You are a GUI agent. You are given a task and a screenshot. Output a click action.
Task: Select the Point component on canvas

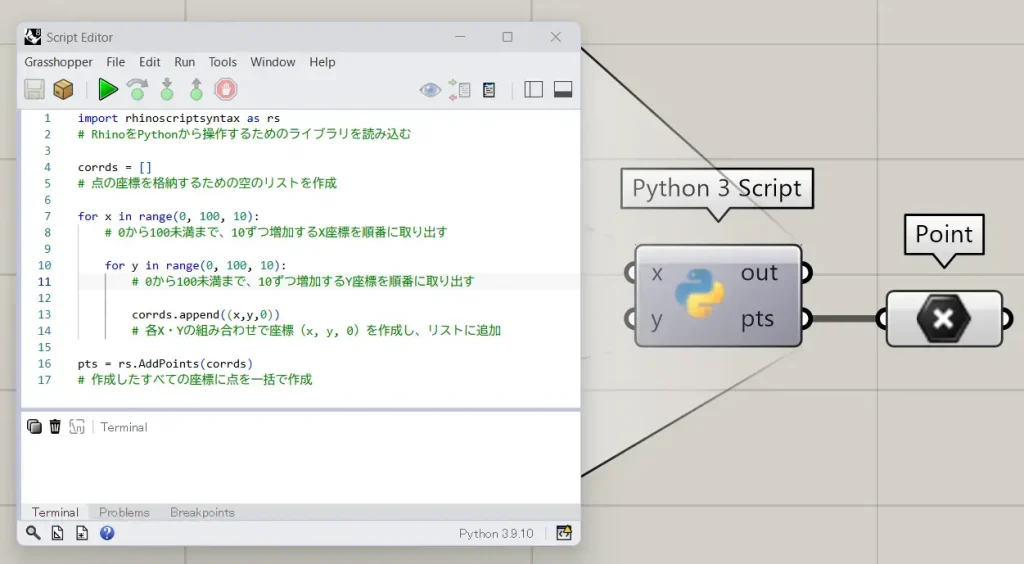point(943,319)
